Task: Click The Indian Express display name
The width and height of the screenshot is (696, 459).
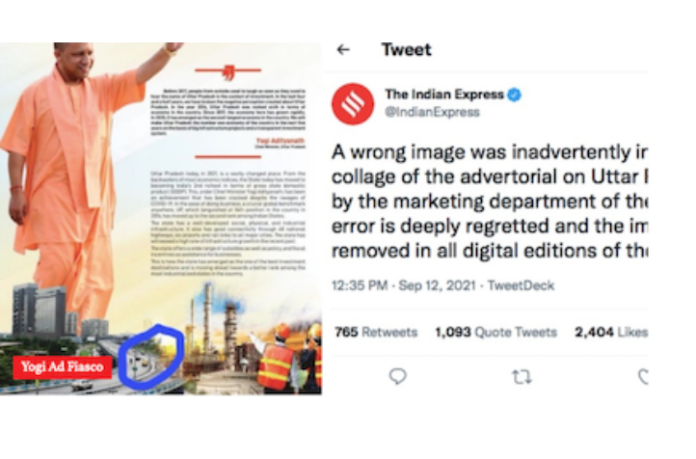Action: click(x=444, y=95)
